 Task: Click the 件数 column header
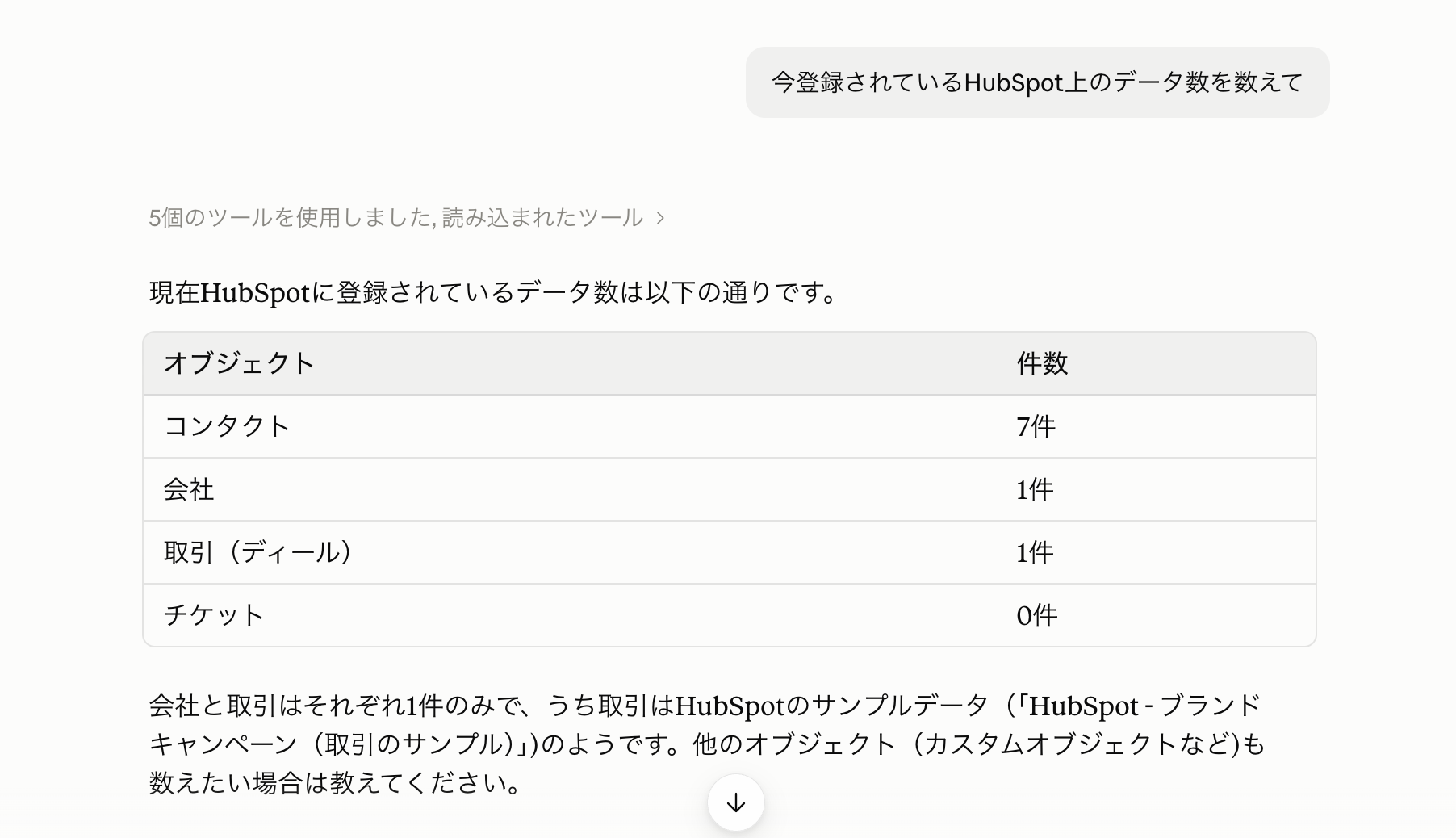click(x=1042, y=363)
